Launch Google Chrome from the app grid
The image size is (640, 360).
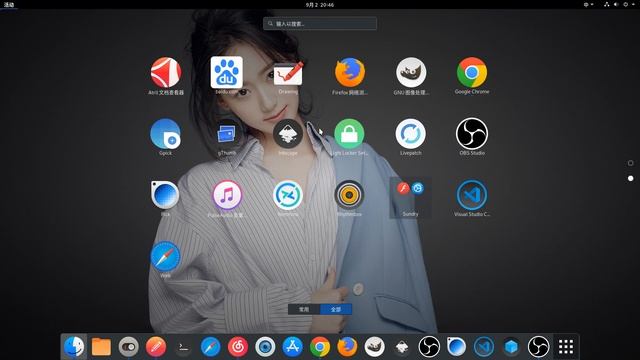pyautogui.click(x=472, y=72)
